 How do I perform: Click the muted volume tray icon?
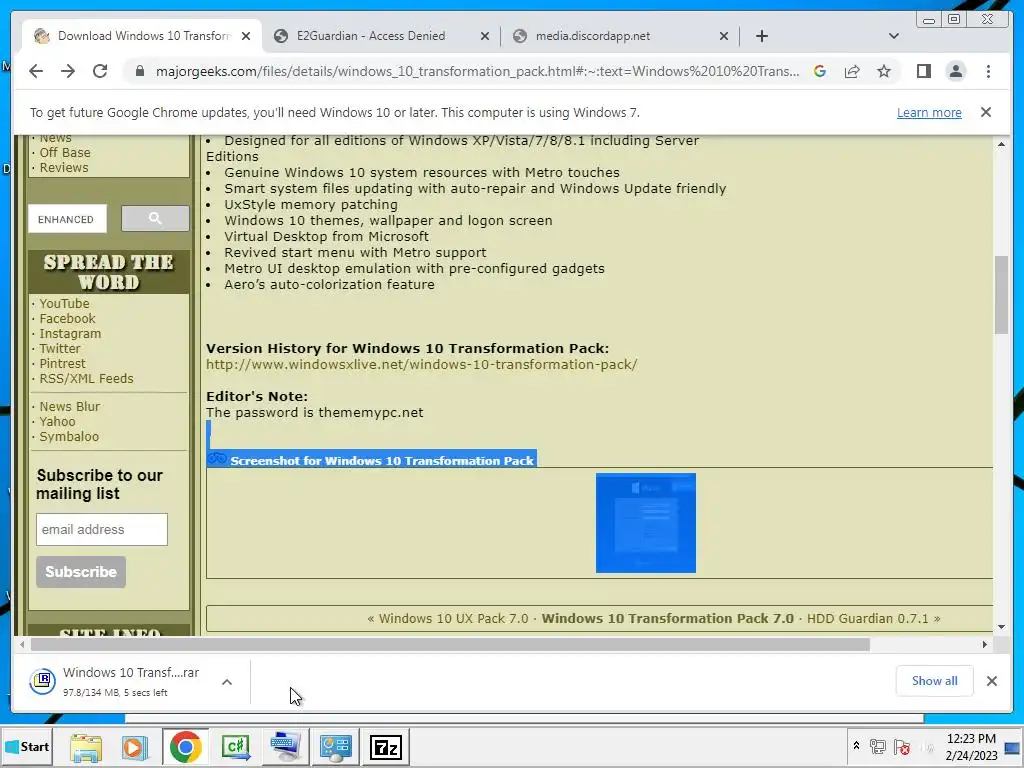(927, 747)
